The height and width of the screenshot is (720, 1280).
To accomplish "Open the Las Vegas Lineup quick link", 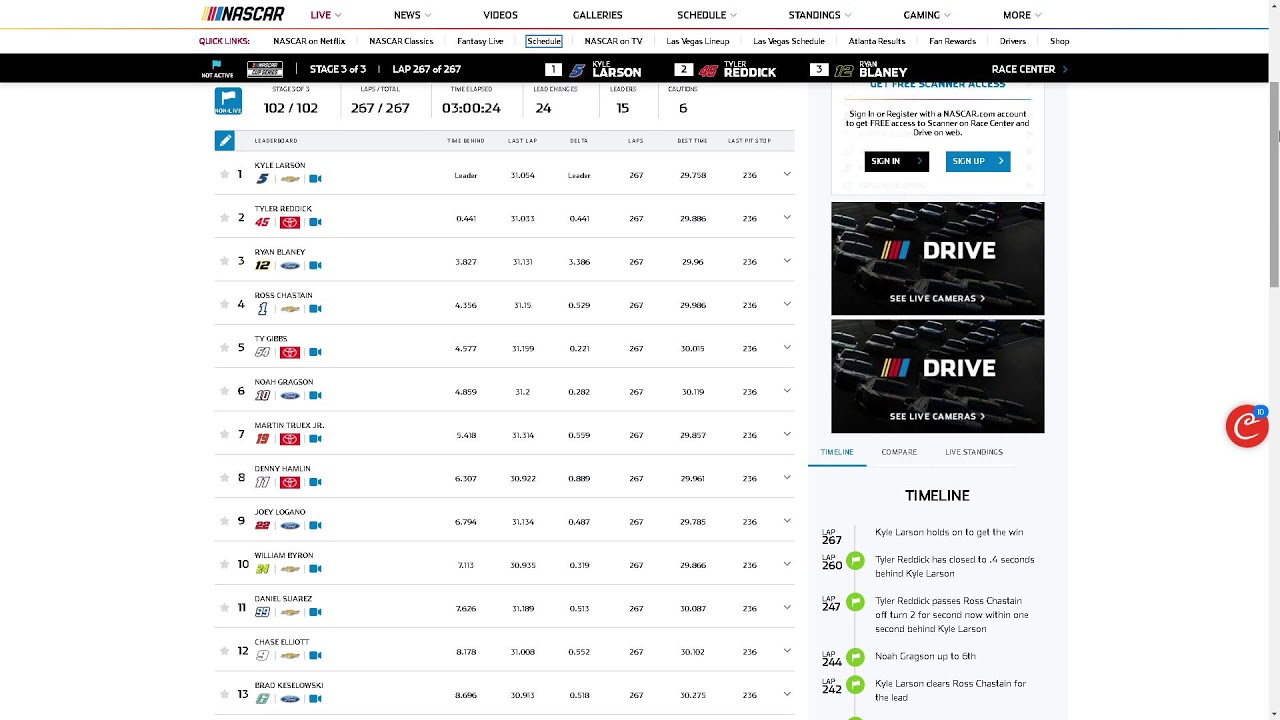I will coord(698,41).
